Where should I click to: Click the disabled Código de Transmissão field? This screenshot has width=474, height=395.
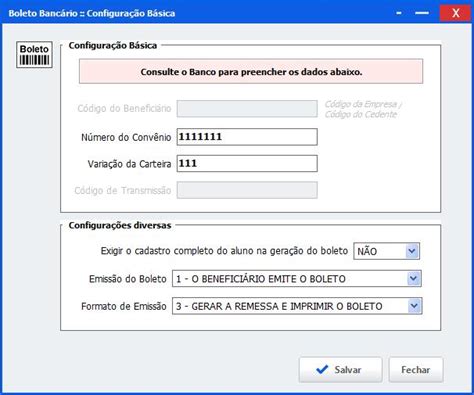[x=247, y=190]
